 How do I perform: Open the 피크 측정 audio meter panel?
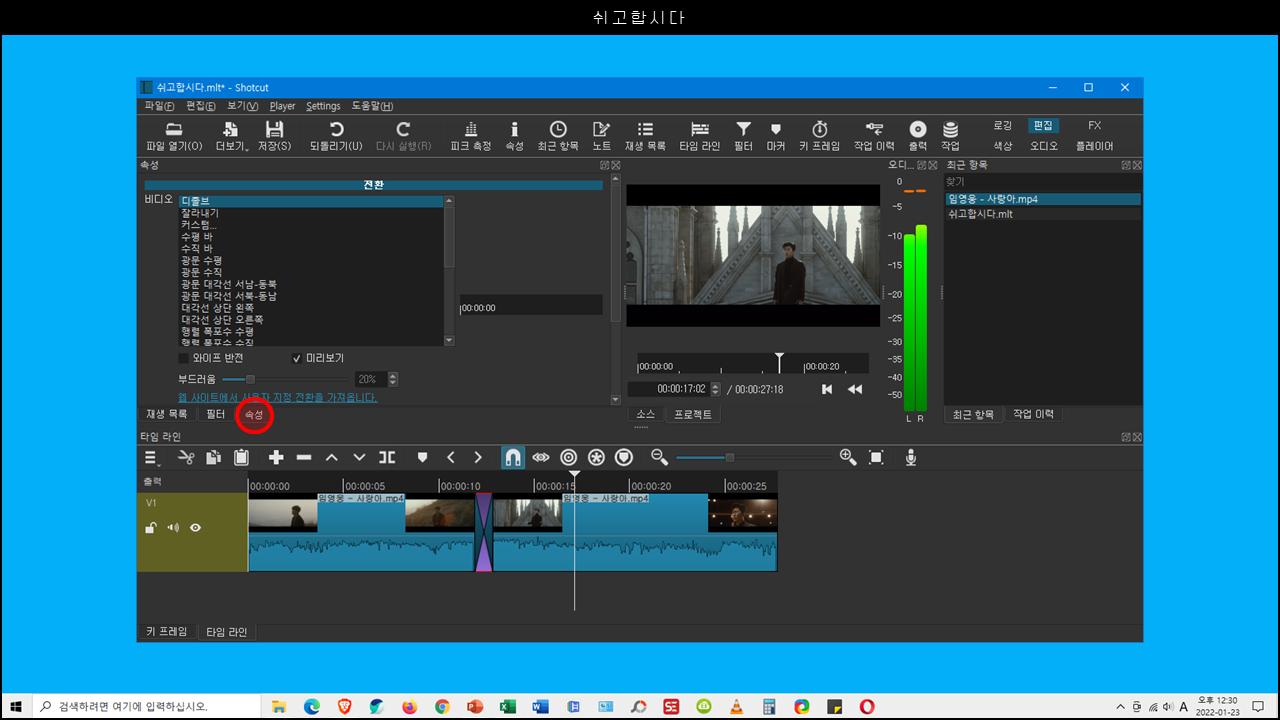click(x=471, y=137)
